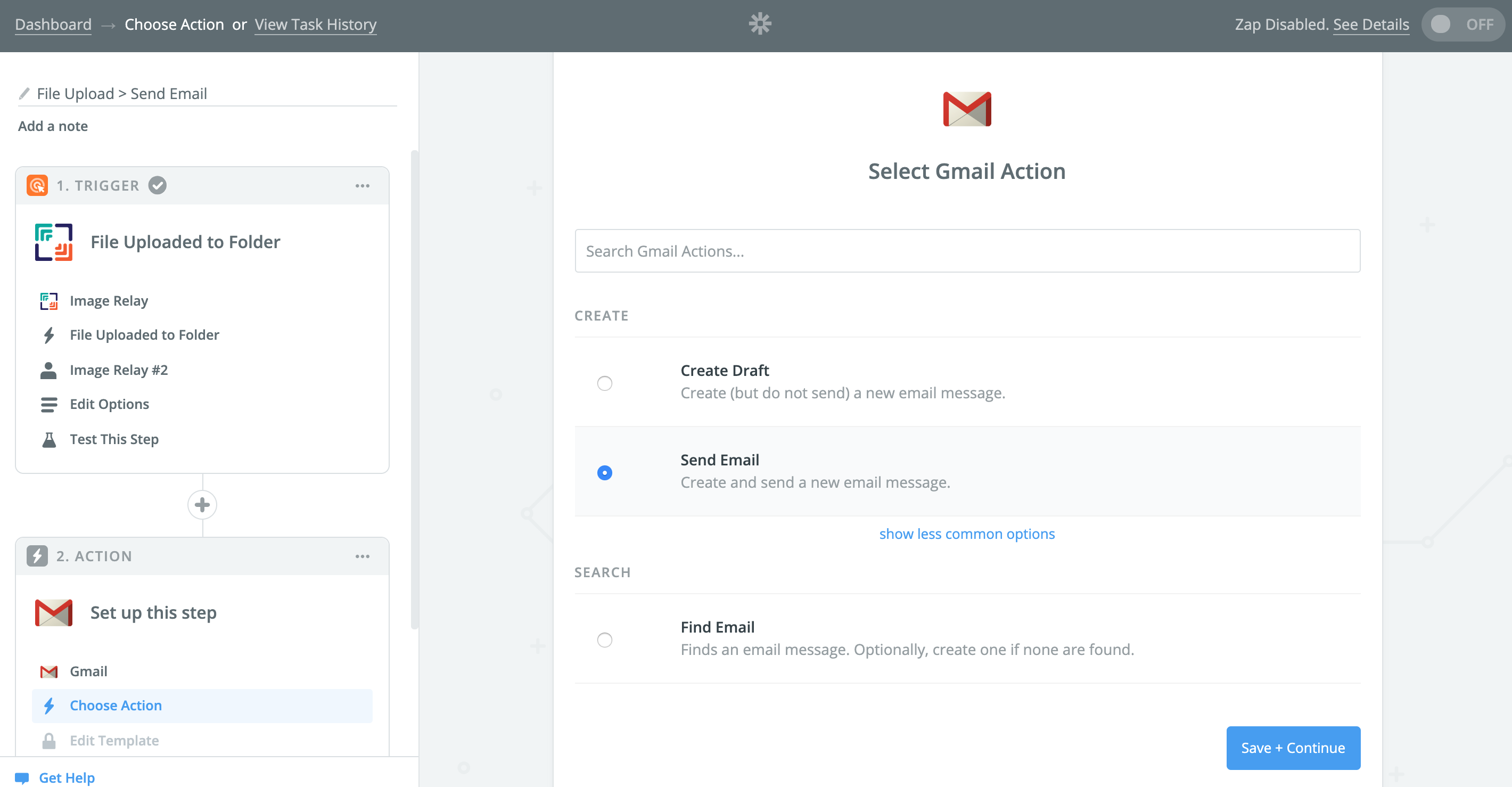Click the Get Help chat bubble icon
The height and width of the screenshot is (787, 1512).
22,777
